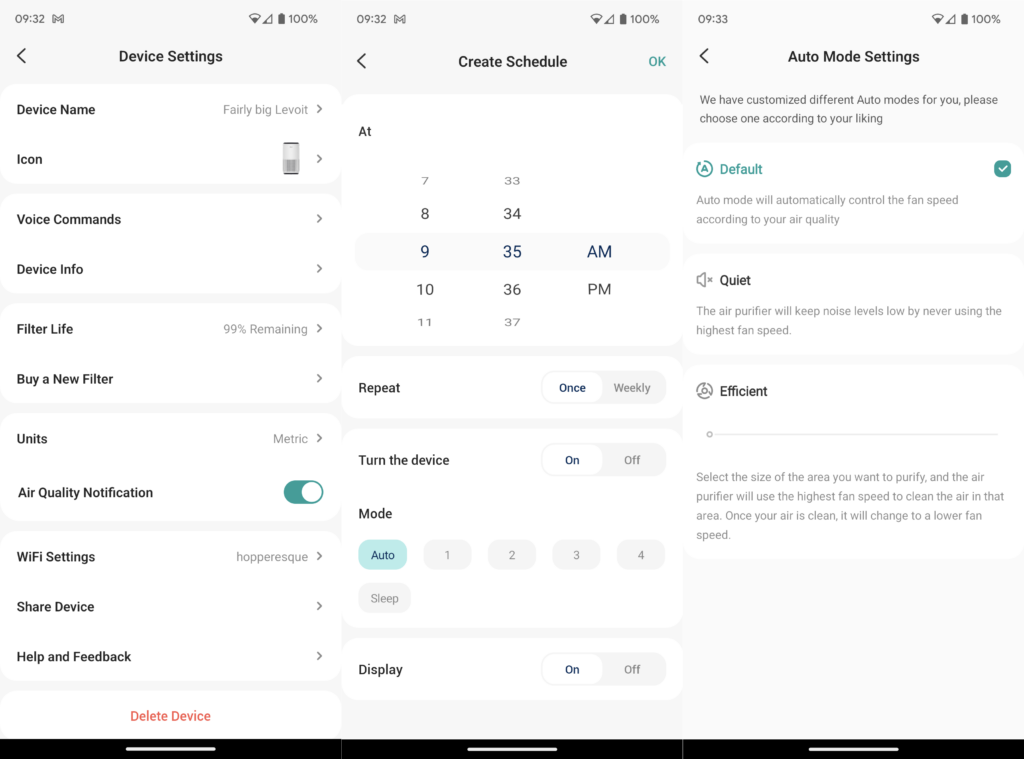Viewport: 1024px width, 759px height.
Task: Open the Share Device row label
Action: pos(56,607)
